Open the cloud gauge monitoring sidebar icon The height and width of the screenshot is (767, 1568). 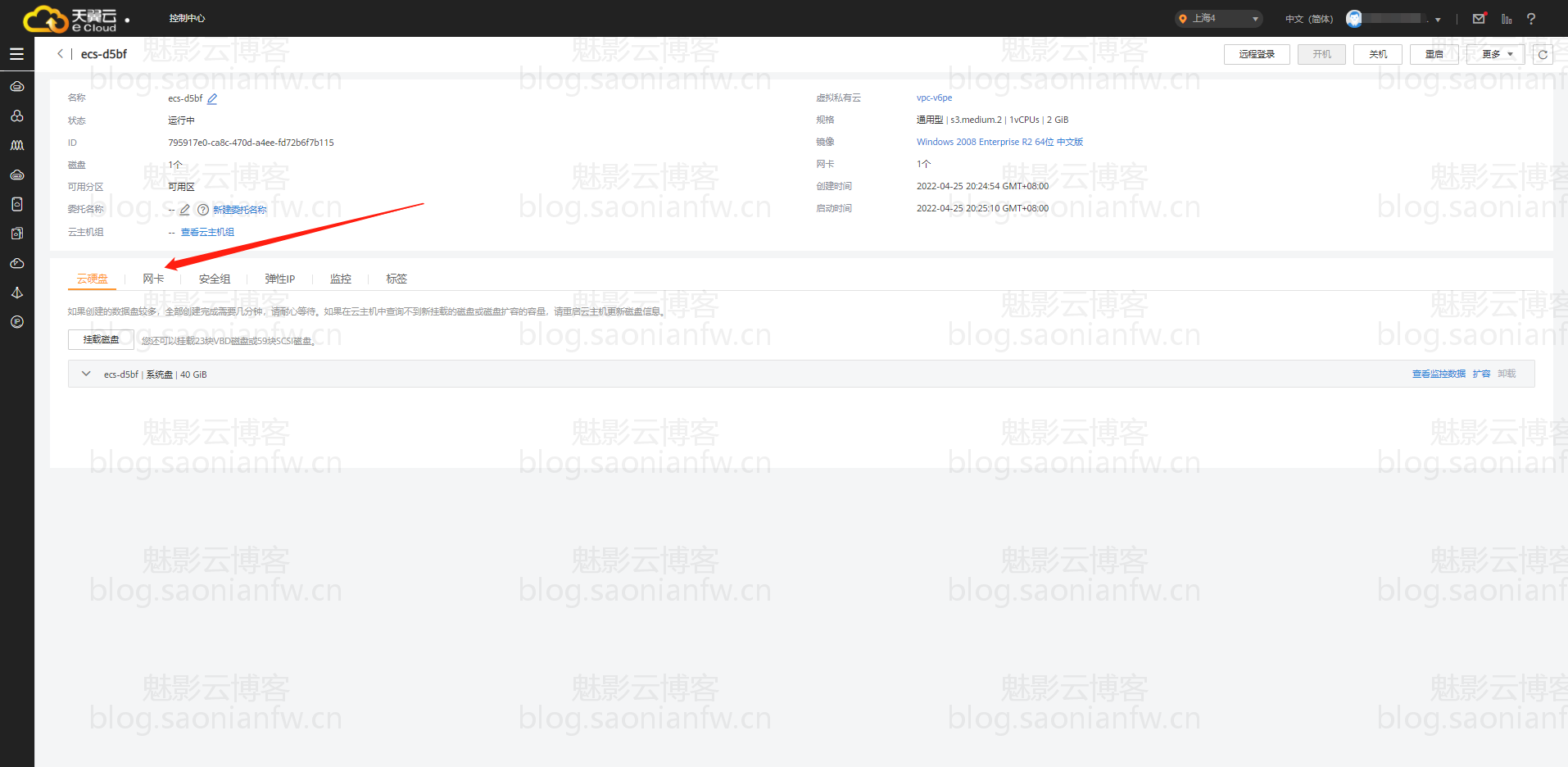pyautogui.click(x=16, y=263)
